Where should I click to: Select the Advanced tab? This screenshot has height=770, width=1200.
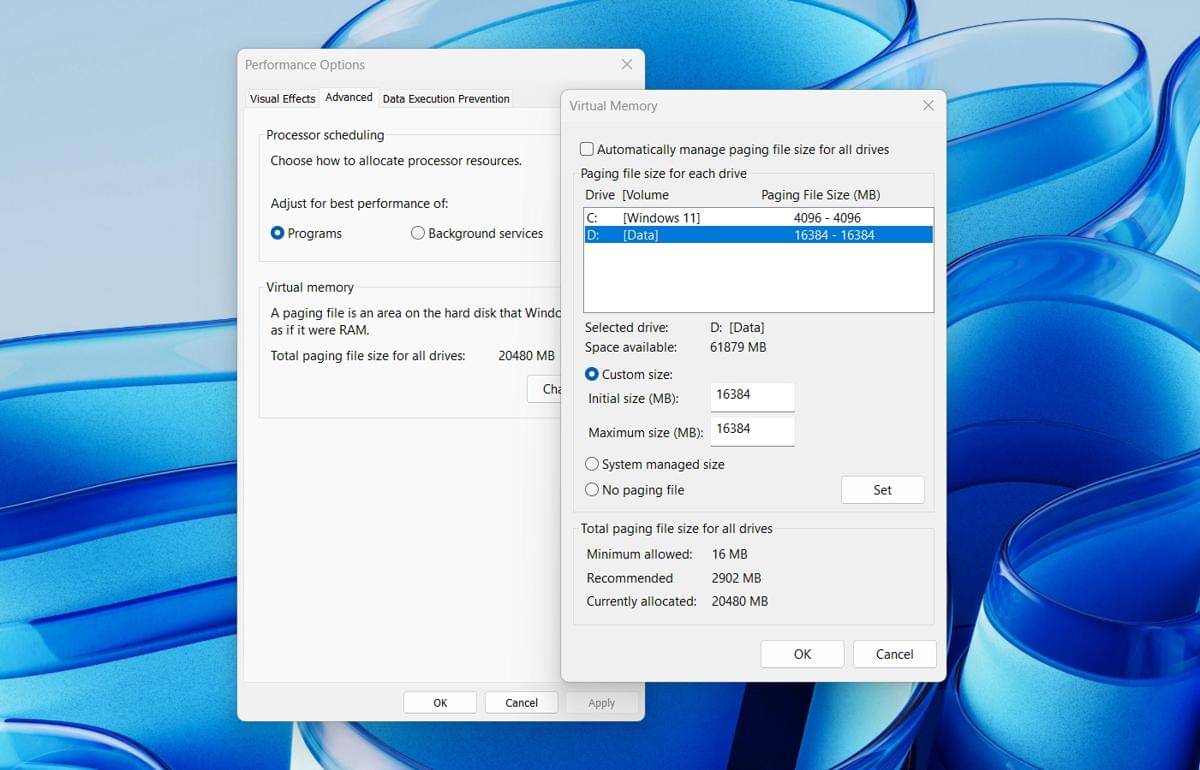click(349, 97)
